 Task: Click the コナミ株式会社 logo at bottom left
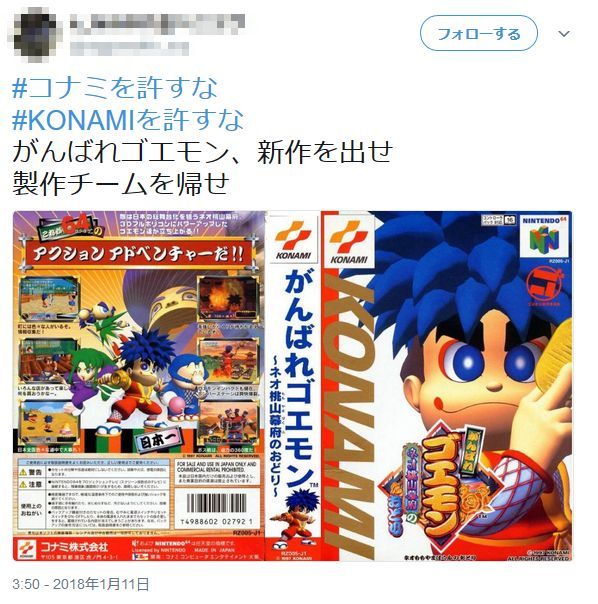(x=64, y=548)
